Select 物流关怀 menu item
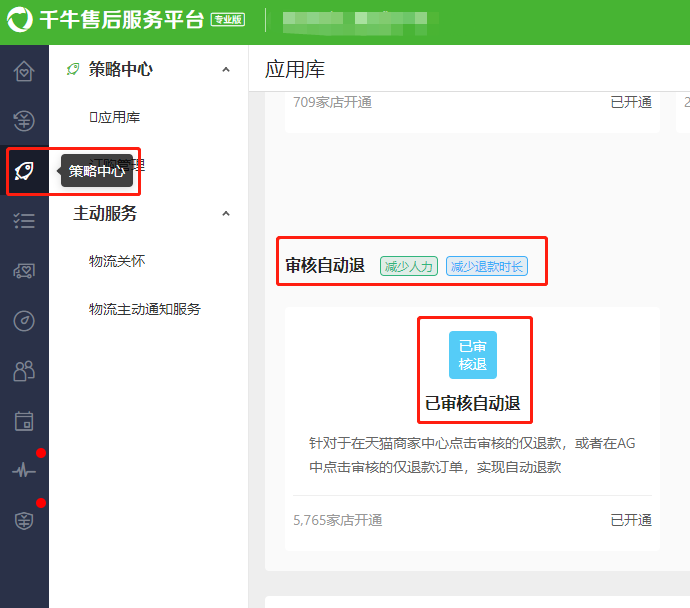Screen dimensions: 690x608 (117, 261)
